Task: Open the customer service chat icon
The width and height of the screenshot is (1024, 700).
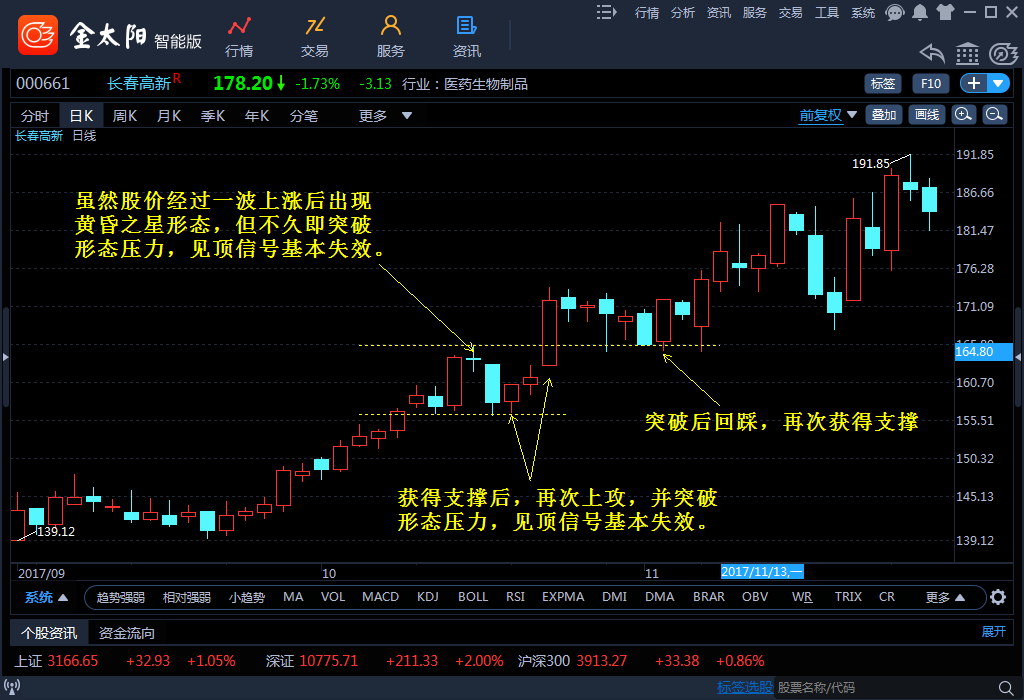Action: coord(895,13)
